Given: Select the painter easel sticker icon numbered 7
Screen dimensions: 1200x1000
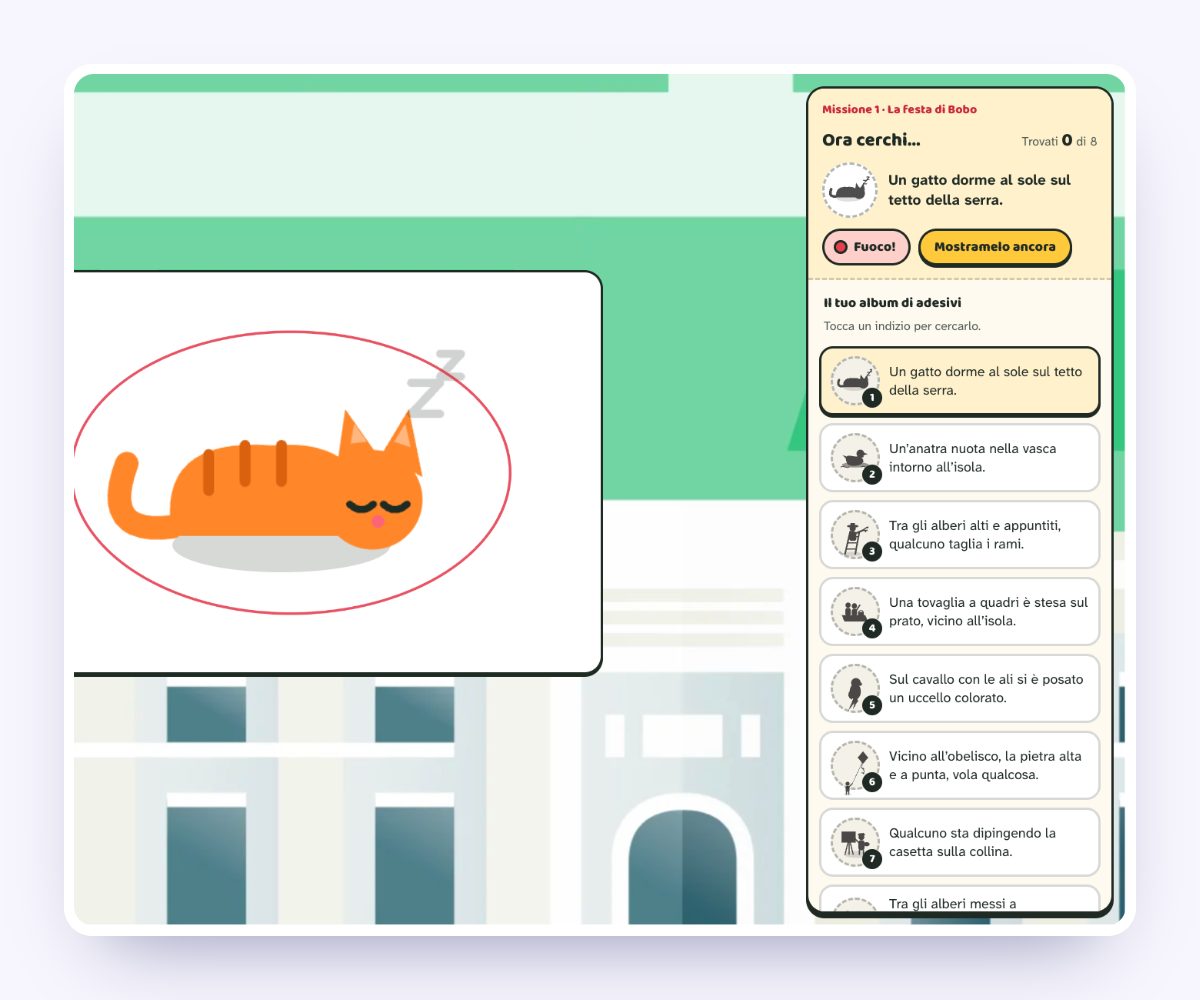Looking at the screenshot, I should [855, 843].
